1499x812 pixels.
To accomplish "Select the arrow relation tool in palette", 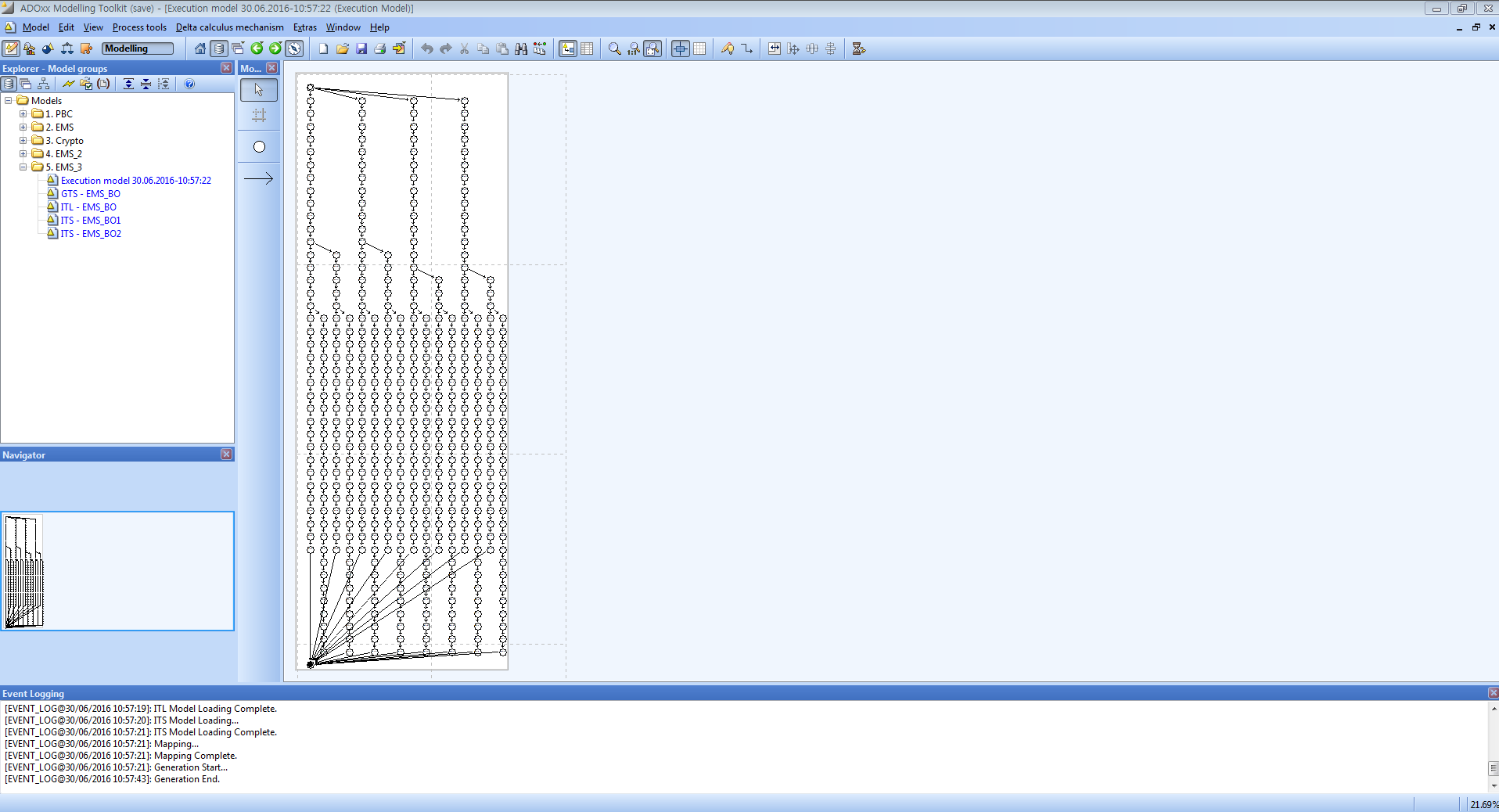I will [259, 178].
